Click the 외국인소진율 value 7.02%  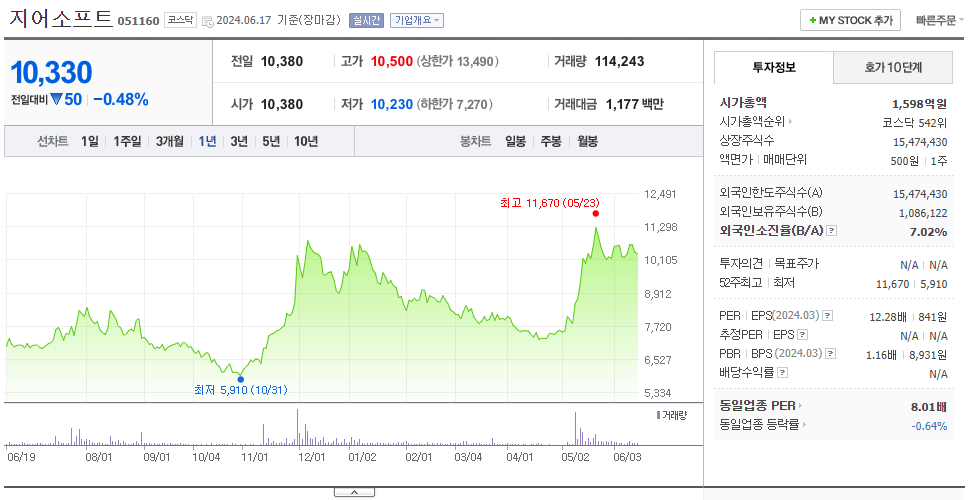click(929, 232)
